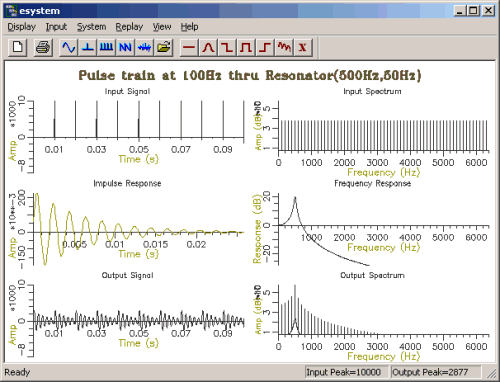Select the red high-pass filter icon

coord(265,47)
